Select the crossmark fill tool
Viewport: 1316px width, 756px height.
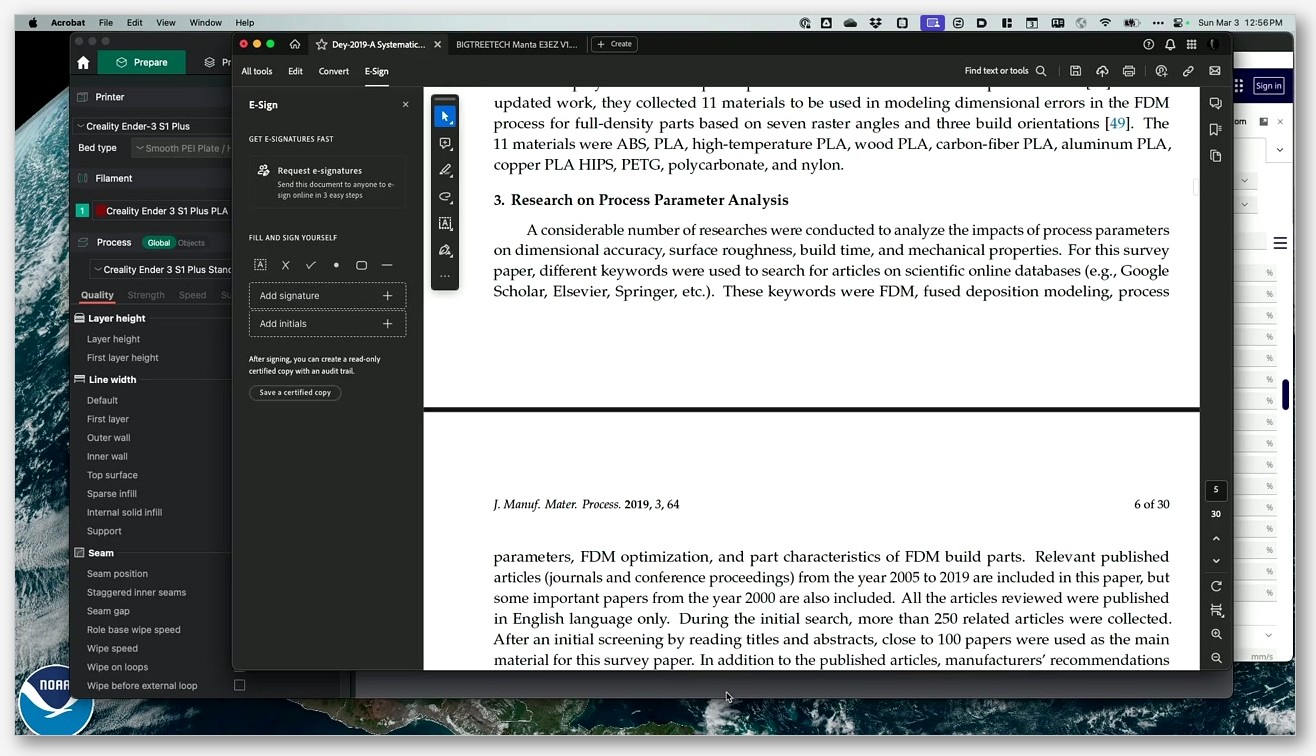(285, 265)
